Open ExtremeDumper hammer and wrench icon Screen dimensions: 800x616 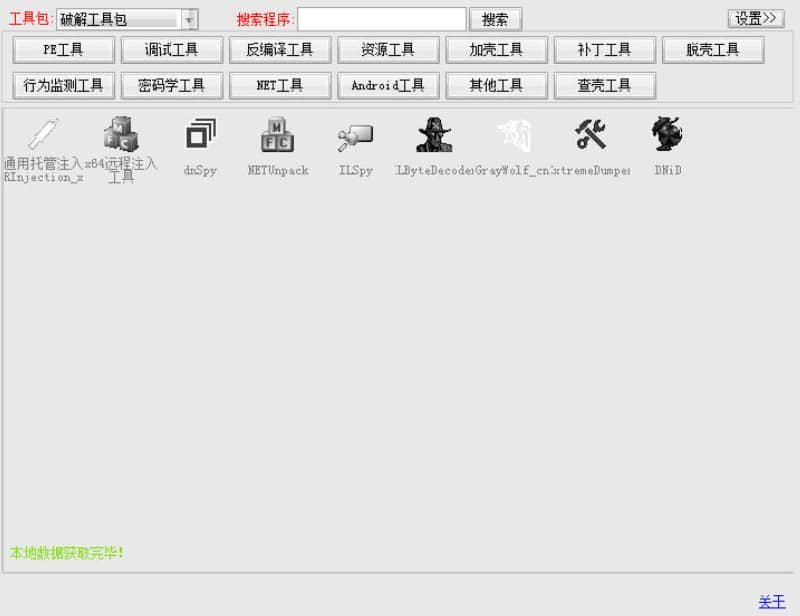[590, 134]
